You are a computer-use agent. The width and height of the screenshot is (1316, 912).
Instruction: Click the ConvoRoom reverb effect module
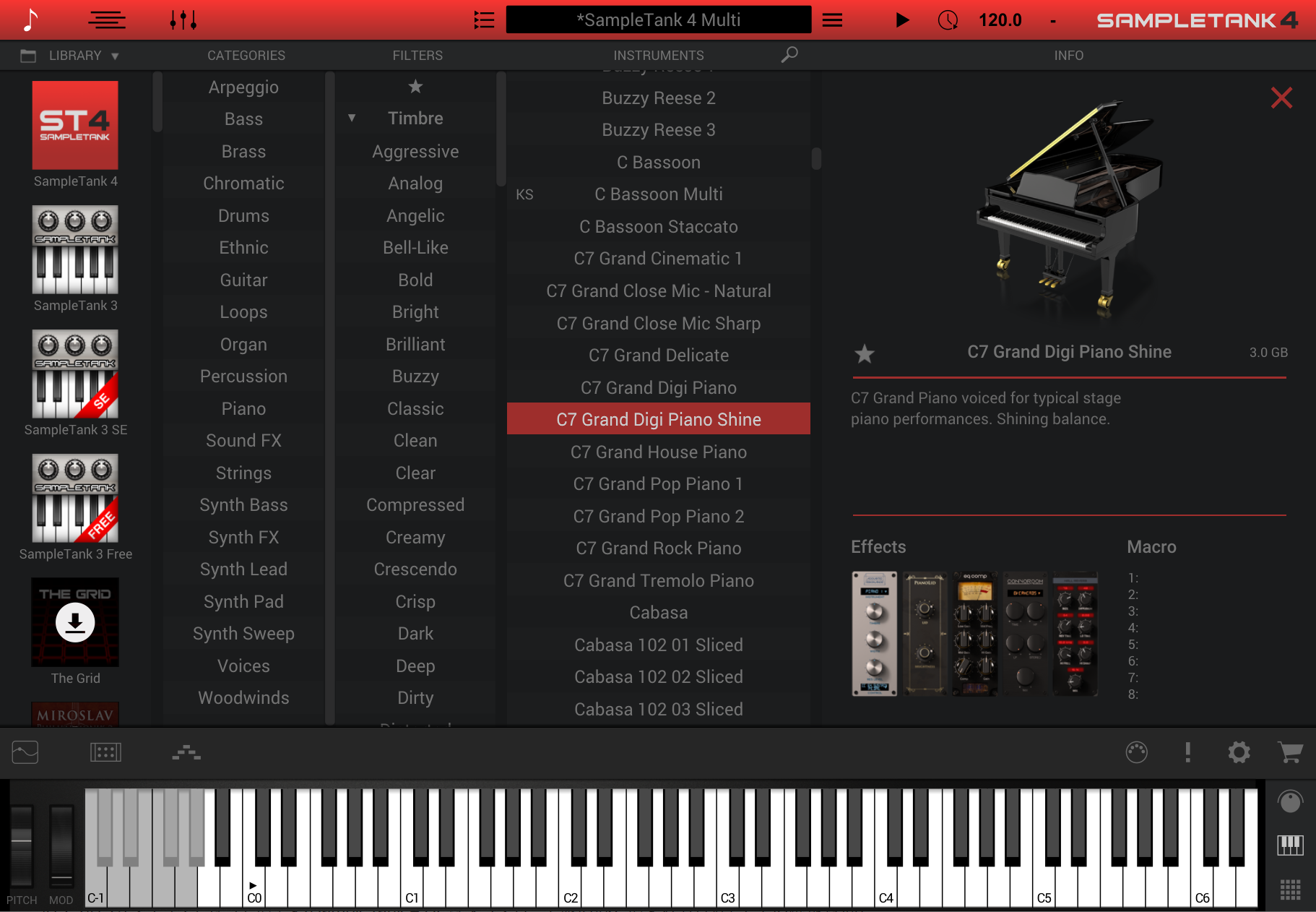(1025, 634)
